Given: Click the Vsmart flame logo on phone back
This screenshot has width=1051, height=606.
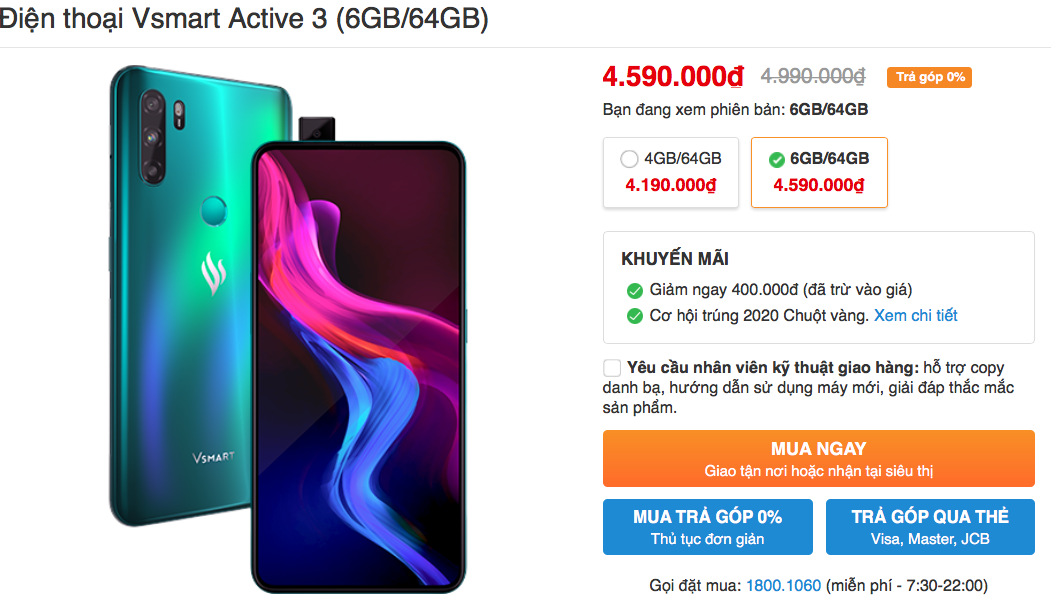Looking at the screenshot, I should 214,273.
